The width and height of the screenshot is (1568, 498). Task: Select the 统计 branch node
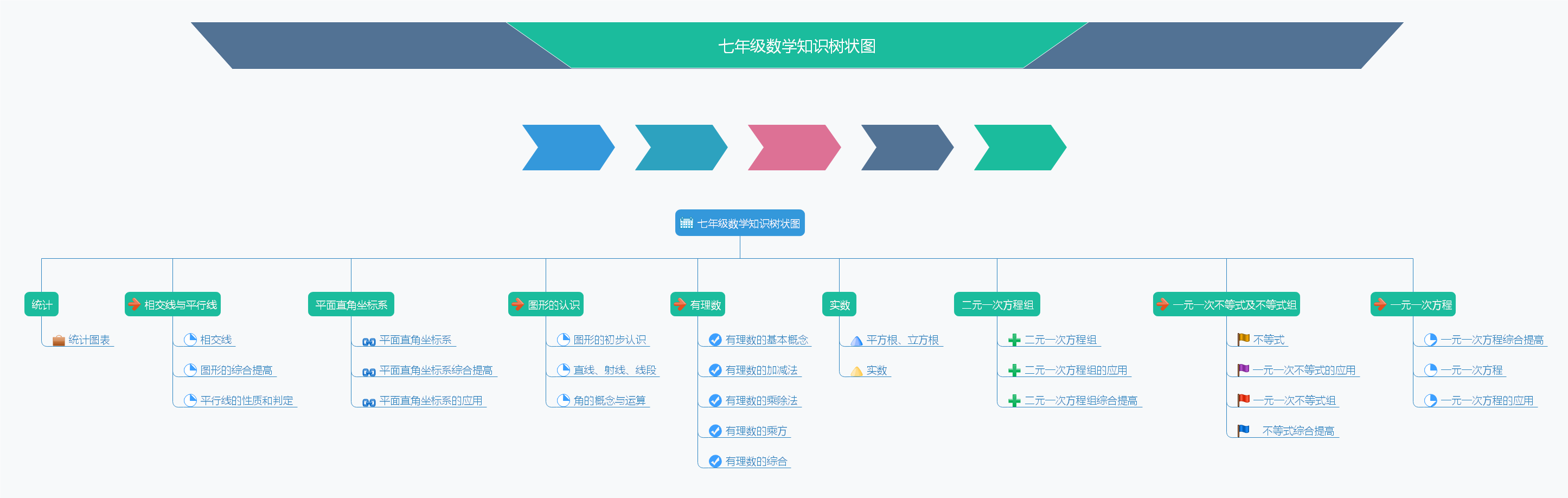pyautogui.click(x=41, y=304)
